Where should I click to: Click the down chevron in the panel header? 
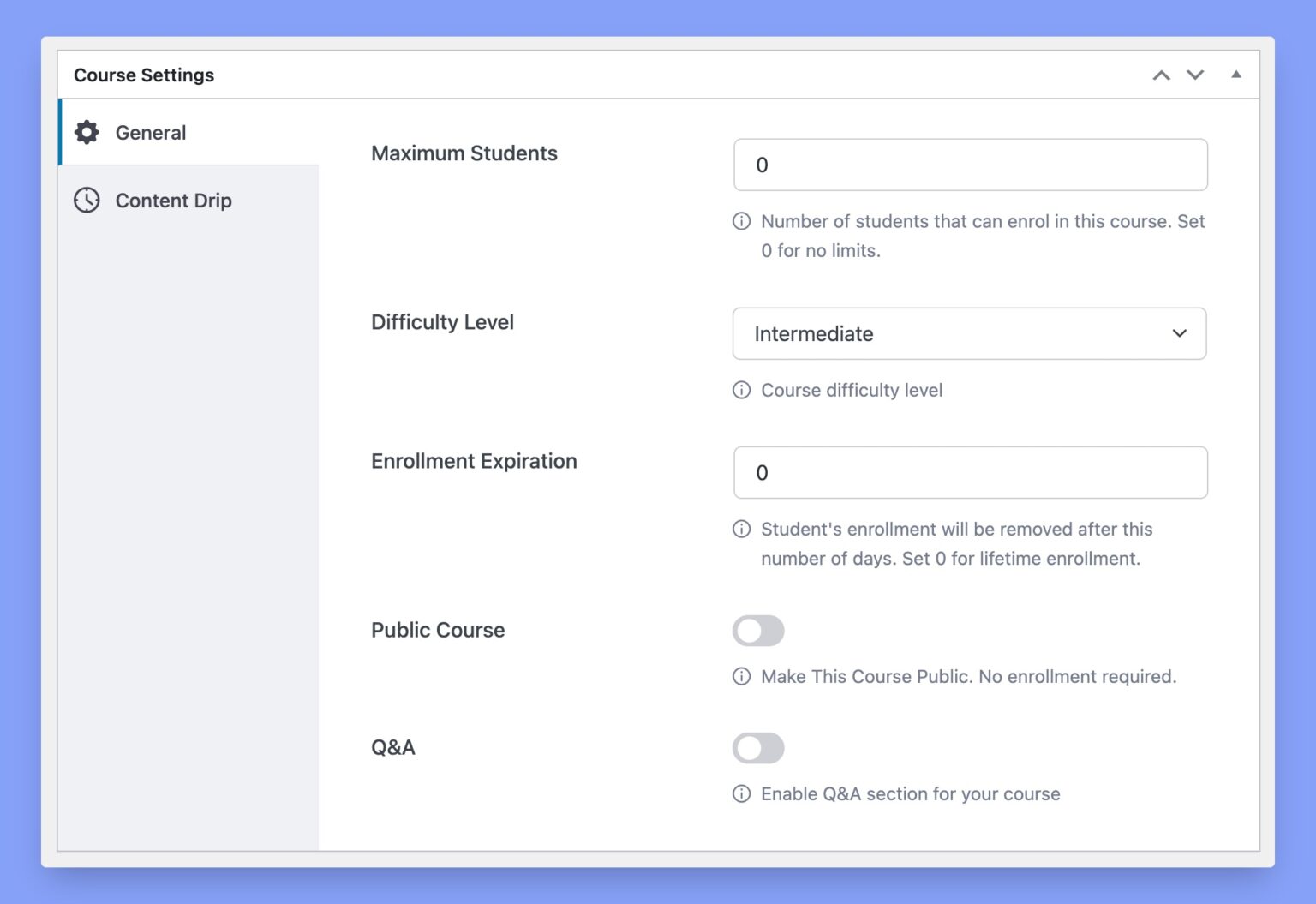[x=1195, y=75]
